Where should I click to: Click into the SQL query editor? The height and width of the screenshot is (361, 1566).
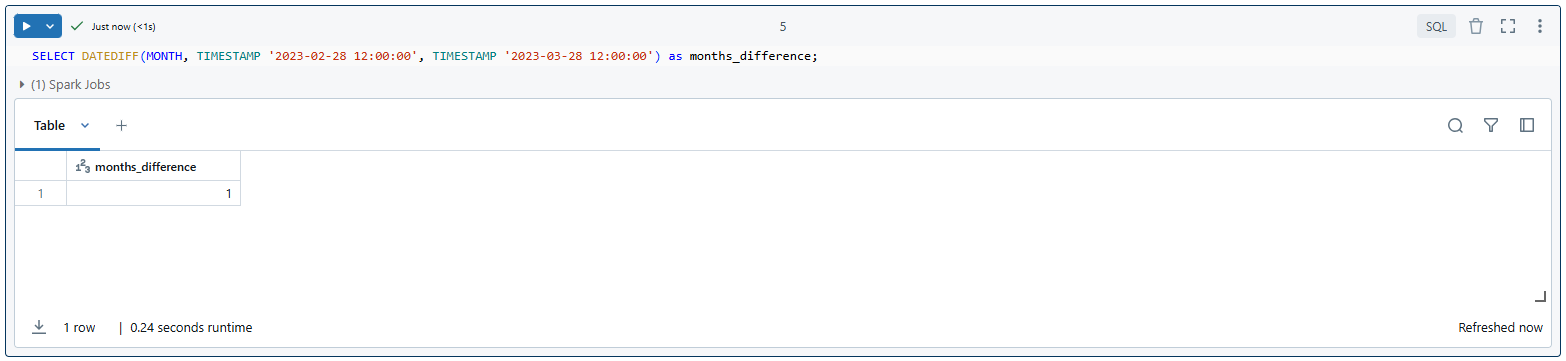783,56
